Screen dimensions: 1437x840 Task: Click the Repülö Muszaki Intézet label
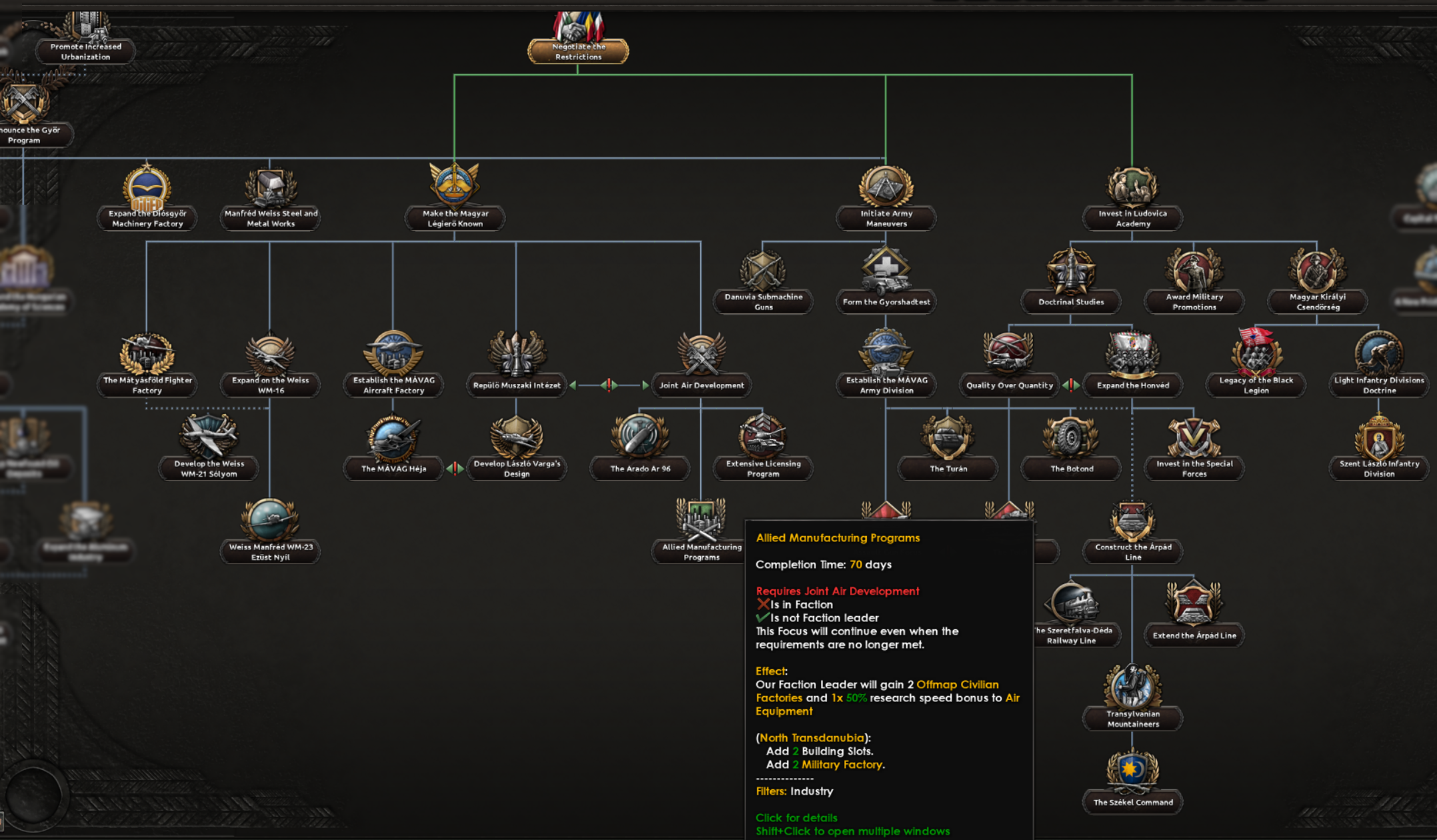tap(516, 385)
